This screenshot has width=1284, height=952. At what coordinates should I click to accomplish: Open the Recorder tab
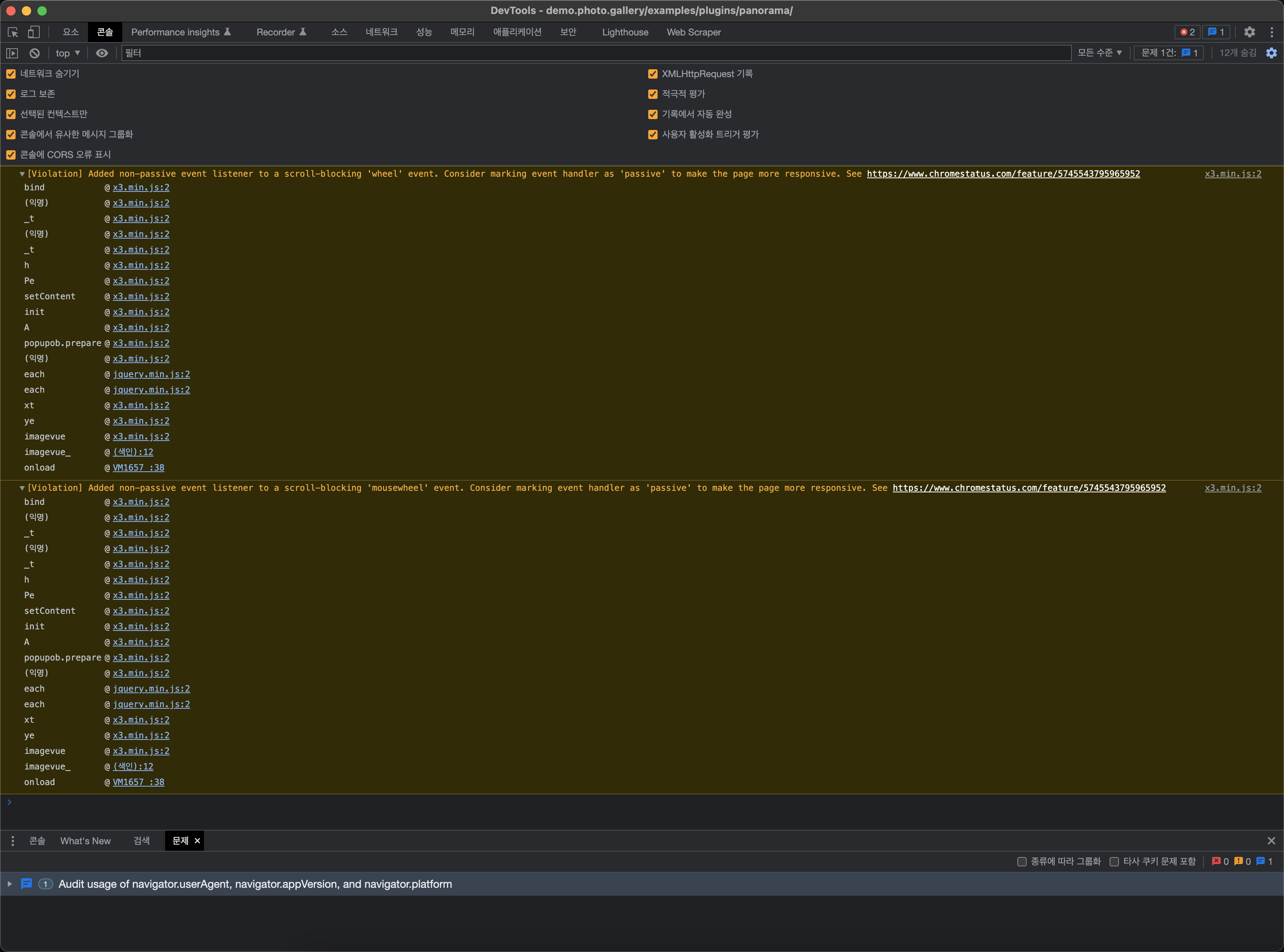tap(281, 32)
